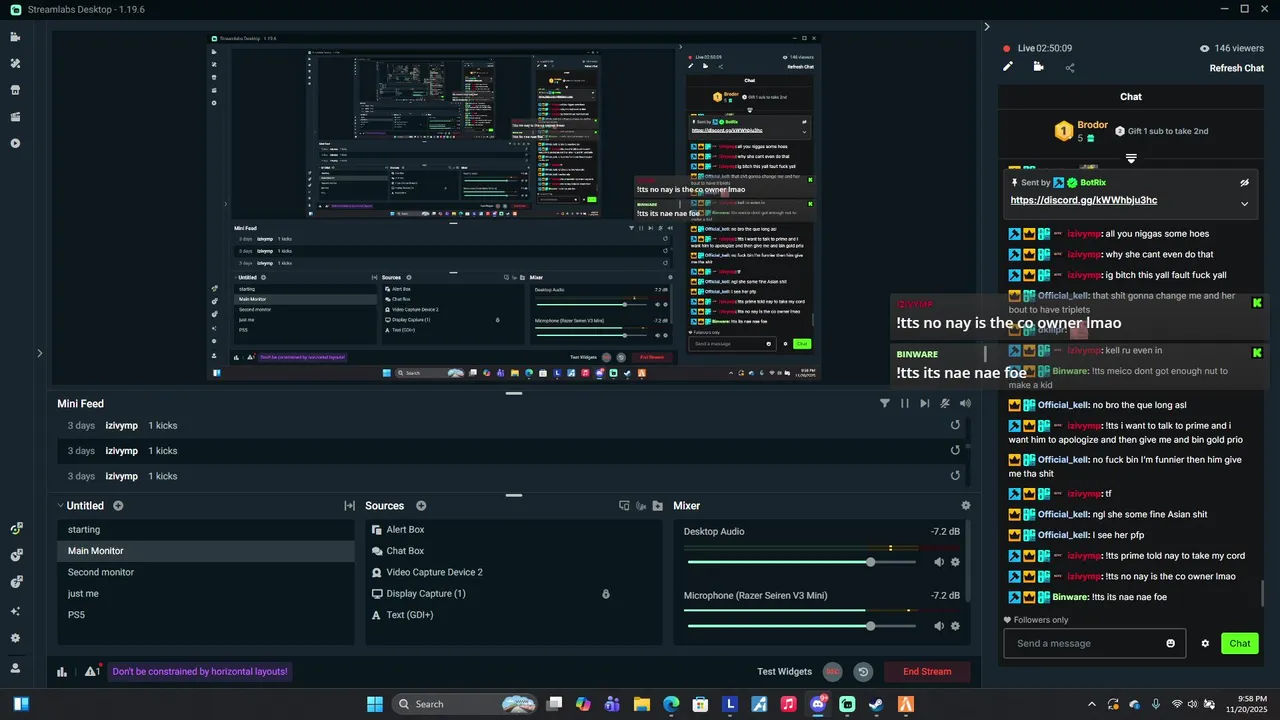This screenshot has height=720, width=1280.
Task: Toggle Mini Feed speaker volume icon
Action: pos(965,403)
